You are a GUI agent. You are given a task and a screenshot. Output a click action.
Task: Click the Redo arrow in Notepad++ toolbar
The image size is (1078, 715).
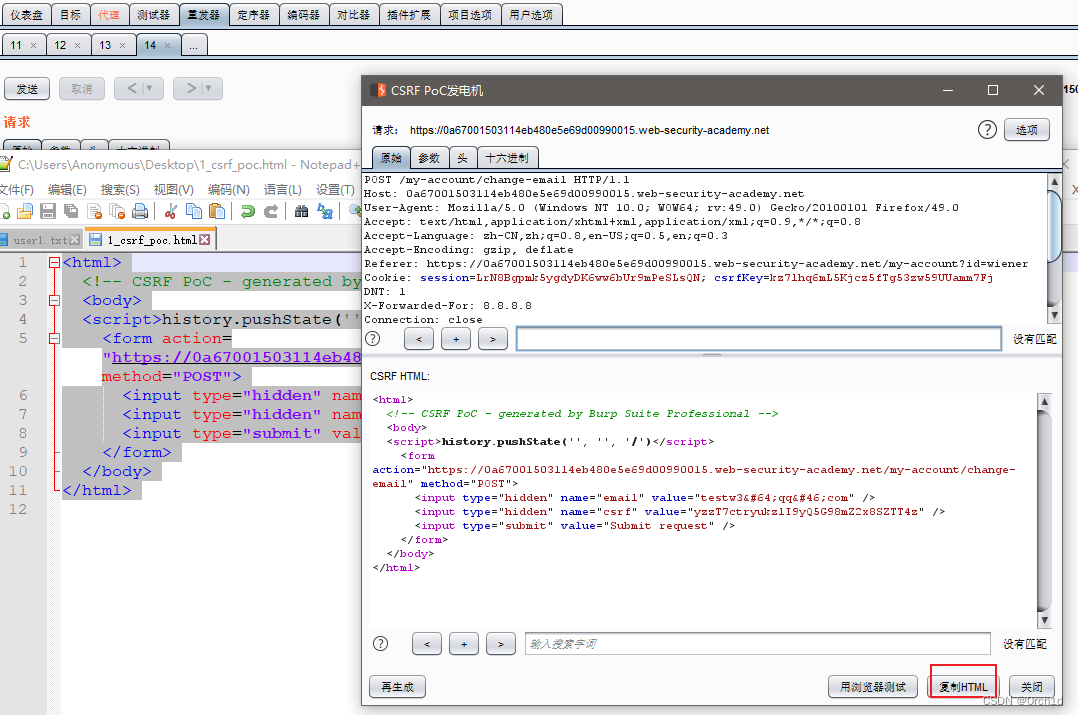click(x=271, y=211)
